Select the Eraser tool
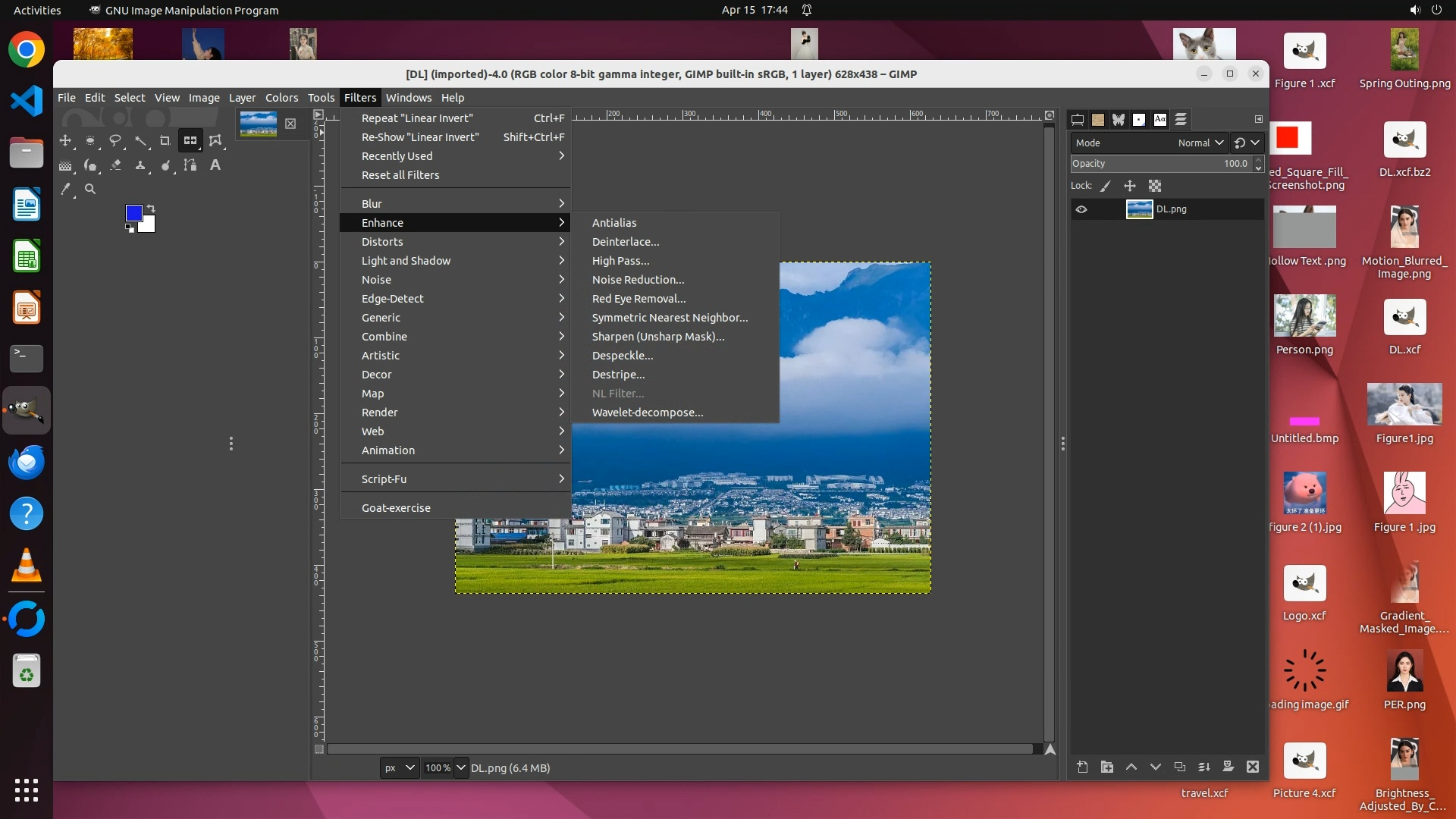The image size is (1456, 819). click(115, 165)
